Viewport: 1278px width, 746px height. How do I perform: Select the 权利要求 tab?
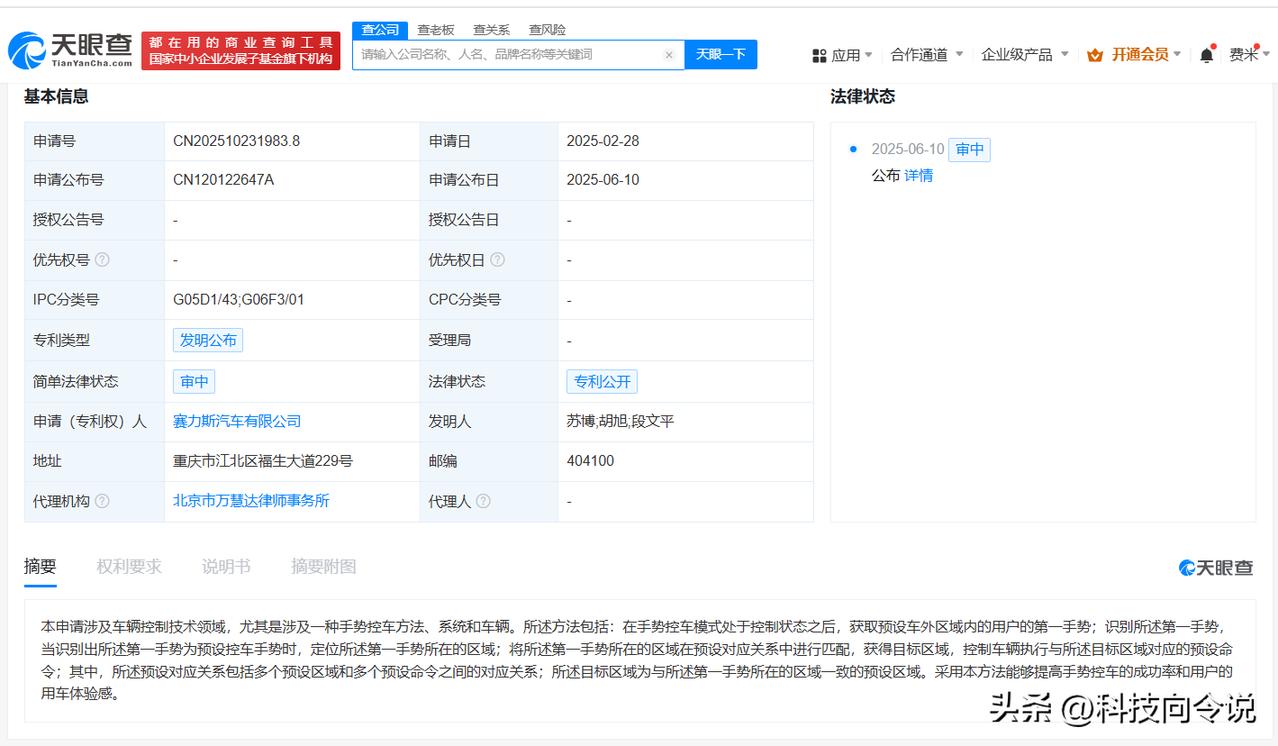[x=129, y=566]
